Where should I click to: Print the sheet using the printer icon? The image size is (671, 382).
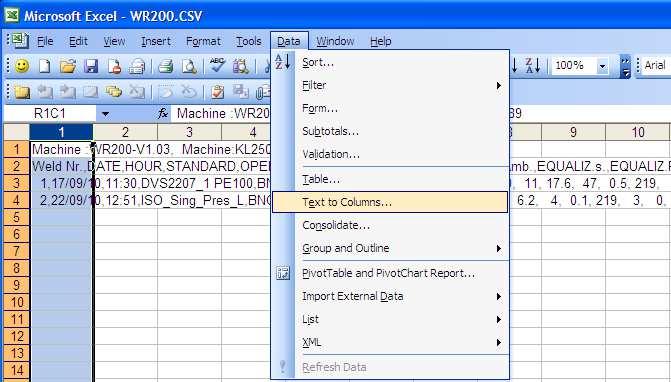[x=166, y=66]
